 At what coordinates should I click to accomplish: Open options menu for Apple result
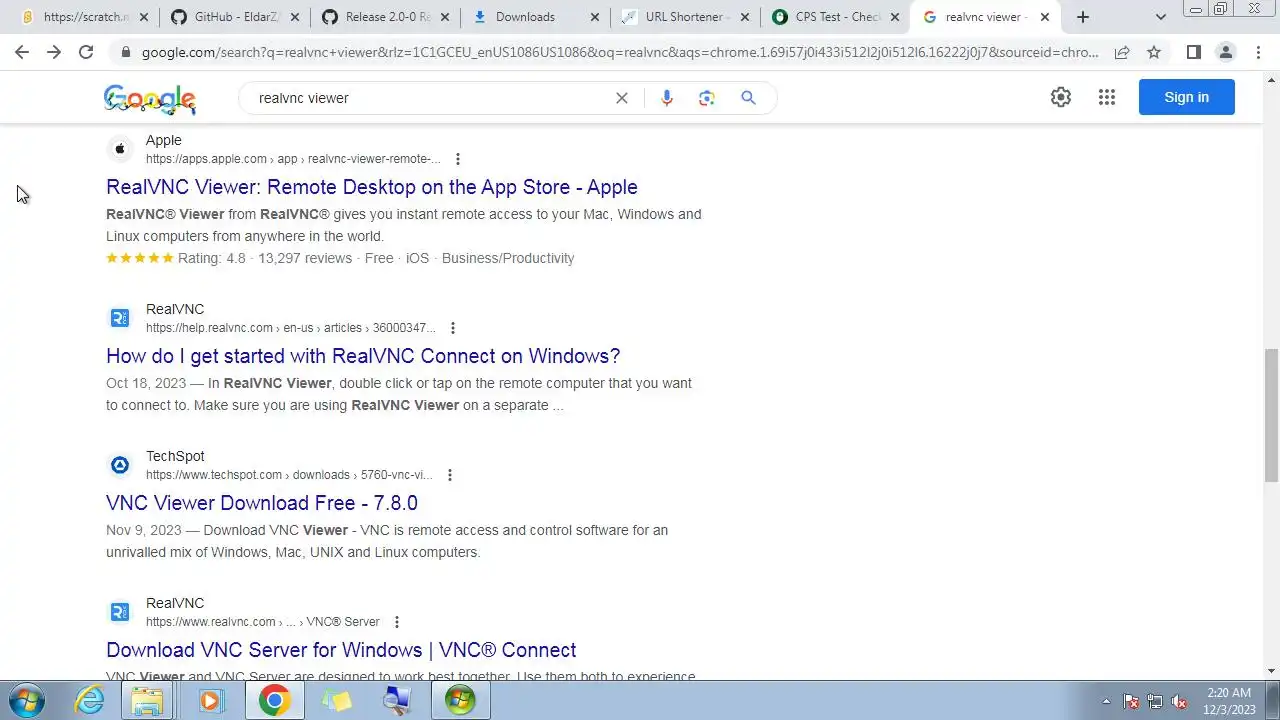tap(458, 159)
